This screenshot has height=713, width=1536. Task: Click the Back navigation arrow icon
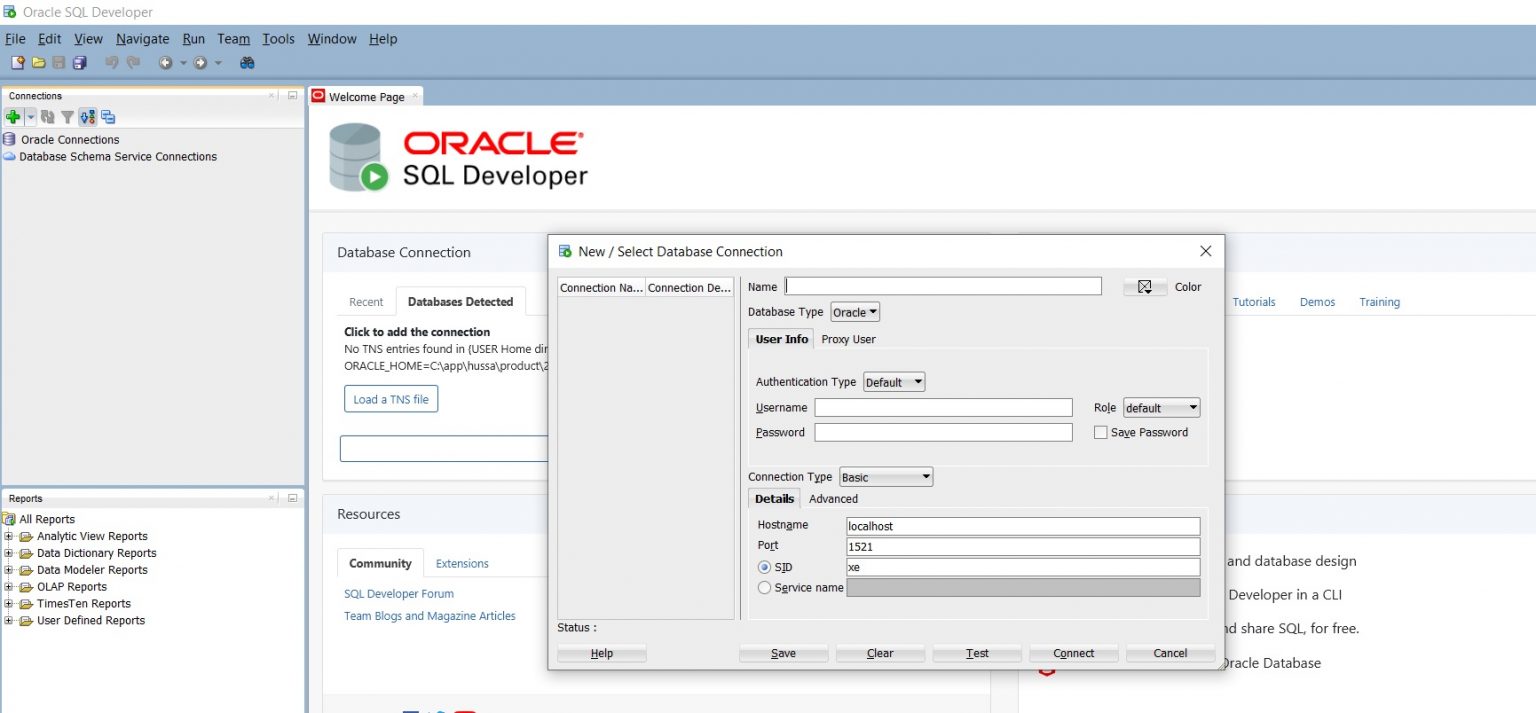[165, 62]
